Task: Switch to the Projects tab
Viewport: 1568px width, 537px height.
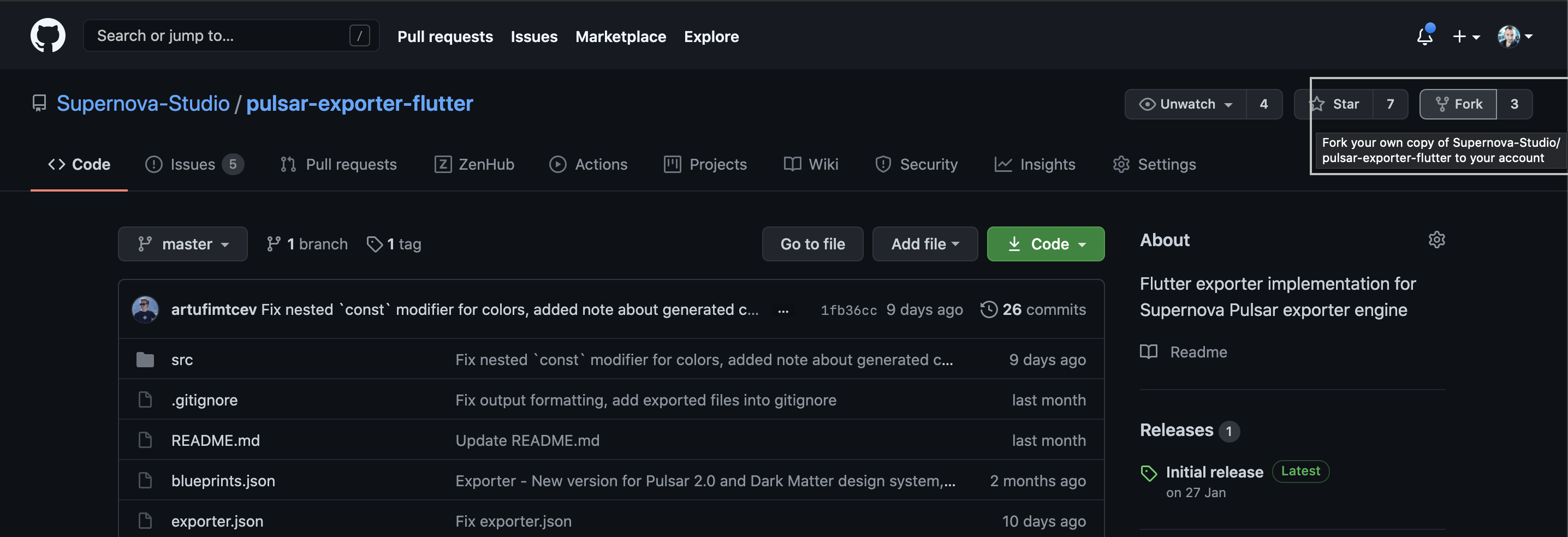Action: [x=705, y=164]
